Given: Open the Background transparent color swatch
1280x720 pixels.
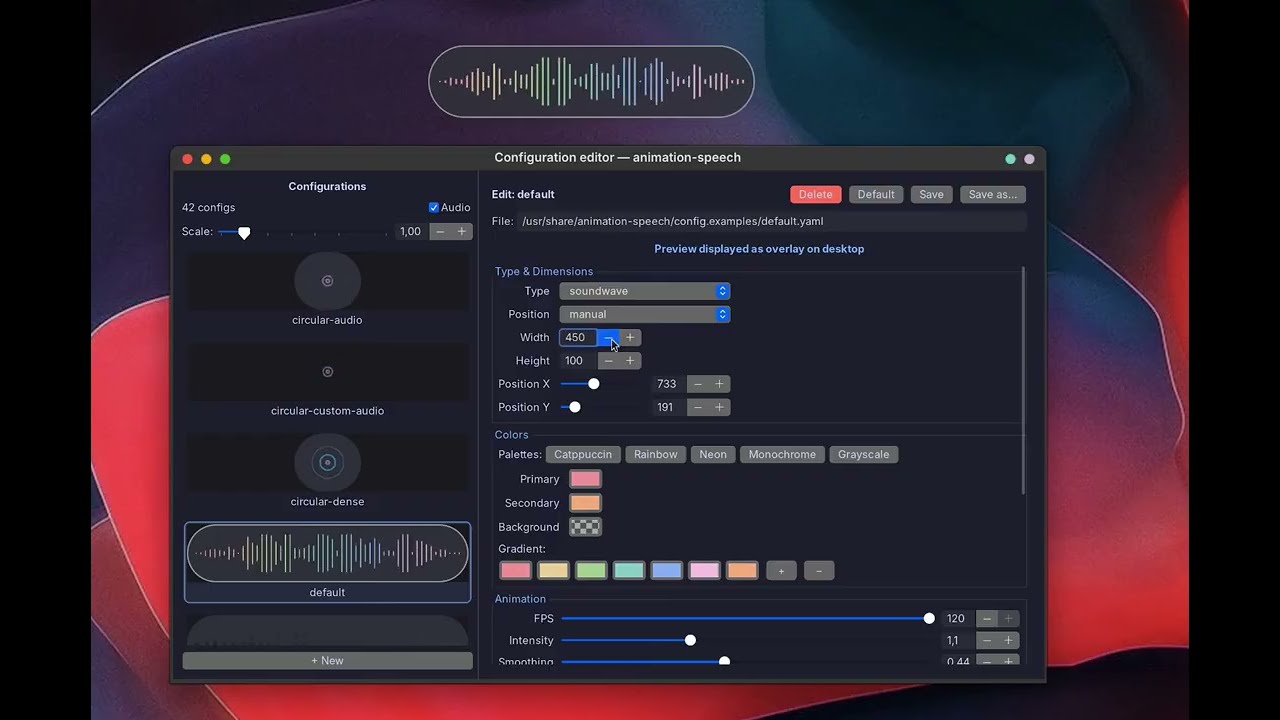Looking at the screenshot, I should pos(585,527).
